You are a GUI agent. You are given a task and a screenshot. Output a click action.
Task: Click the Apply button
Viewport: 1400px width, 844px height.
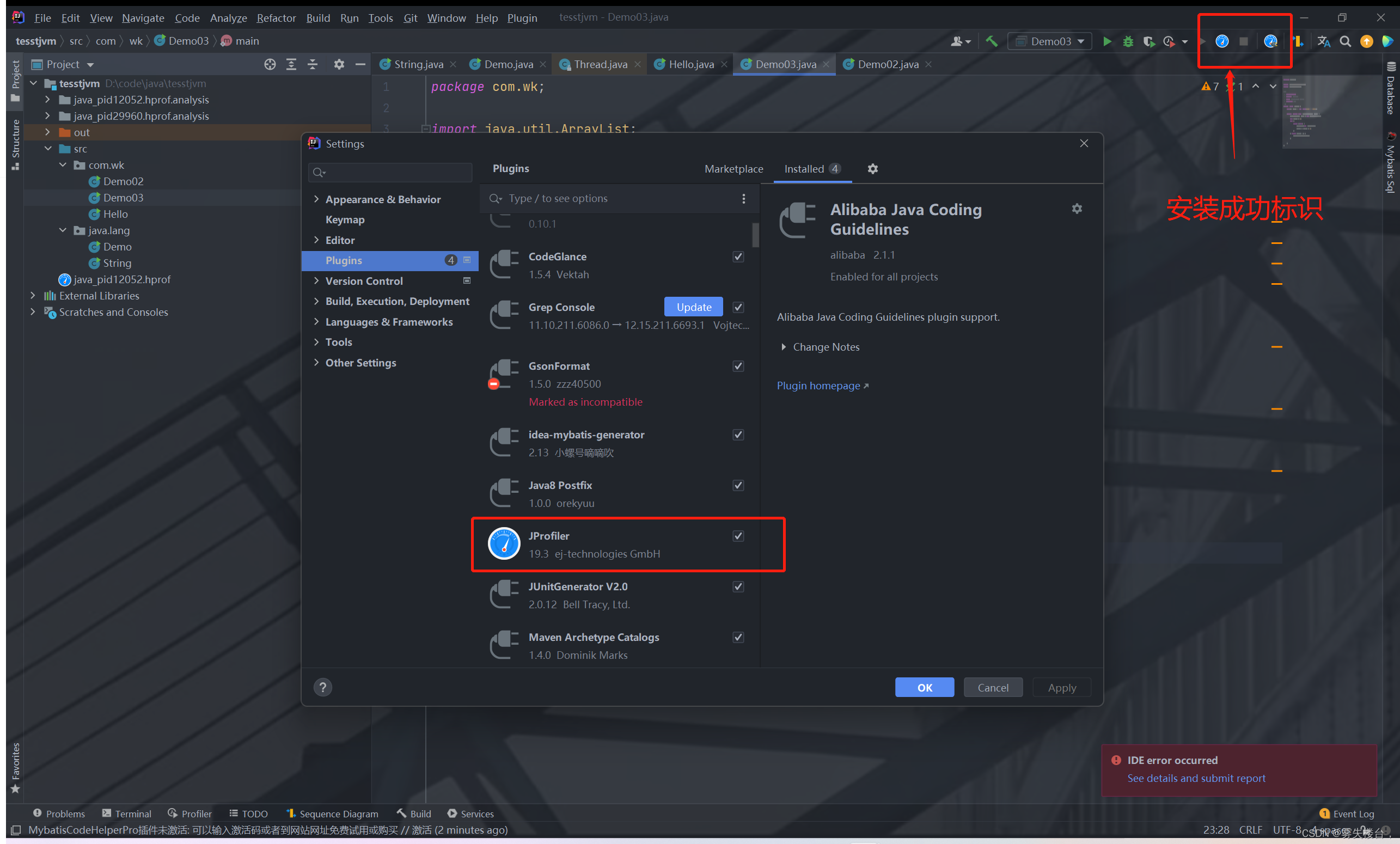pyautogui.click(x=1061, y=687)
